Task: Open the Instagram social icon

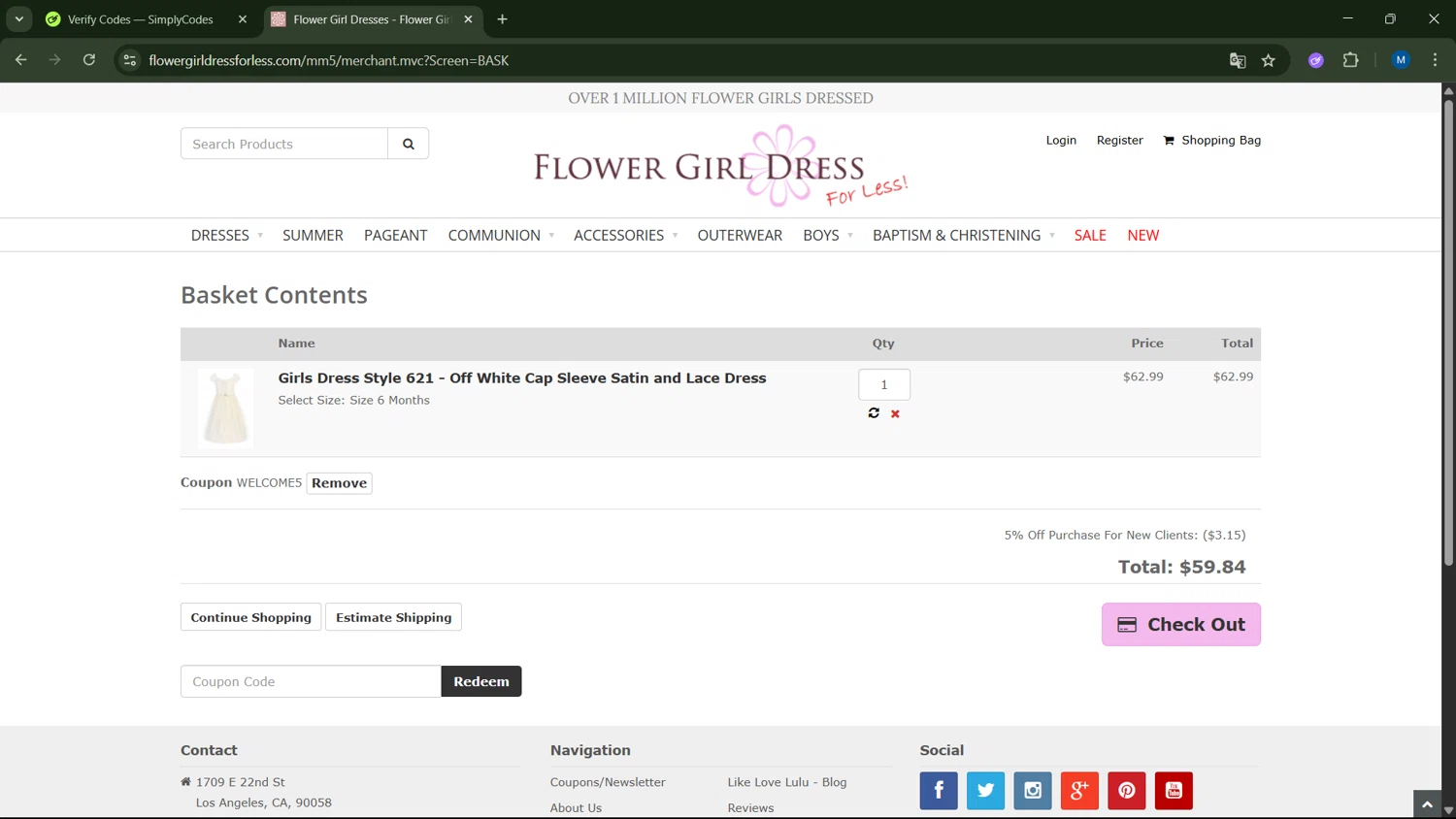Action: (x=1033, y=790)
